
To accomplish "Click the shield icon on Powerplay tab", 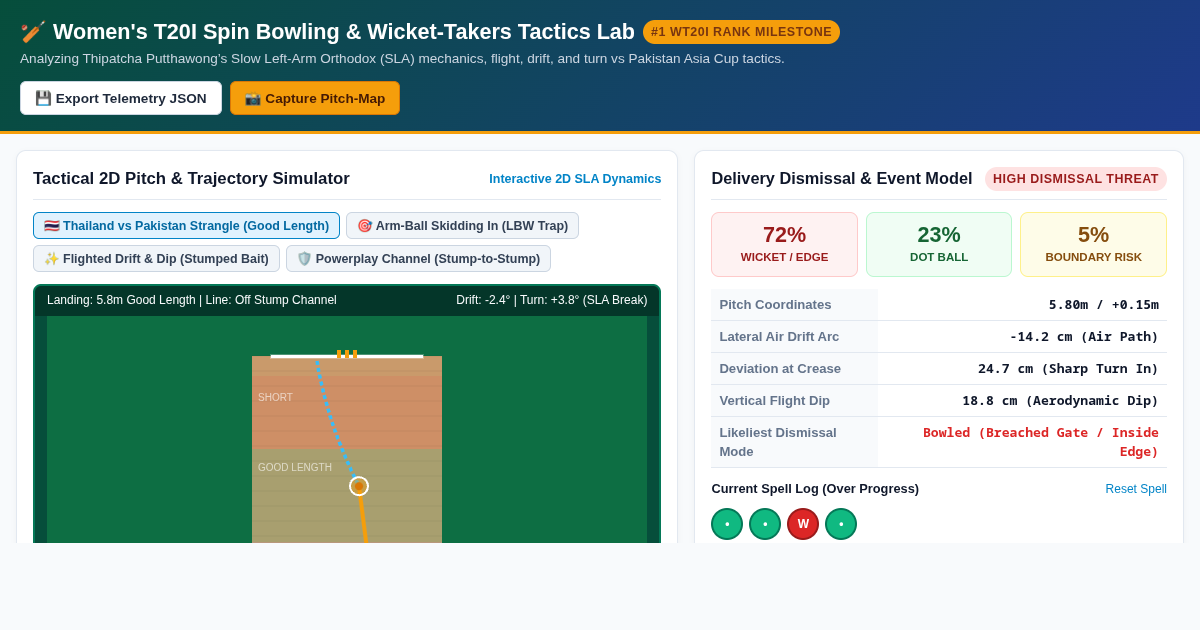I will [305, 259].
